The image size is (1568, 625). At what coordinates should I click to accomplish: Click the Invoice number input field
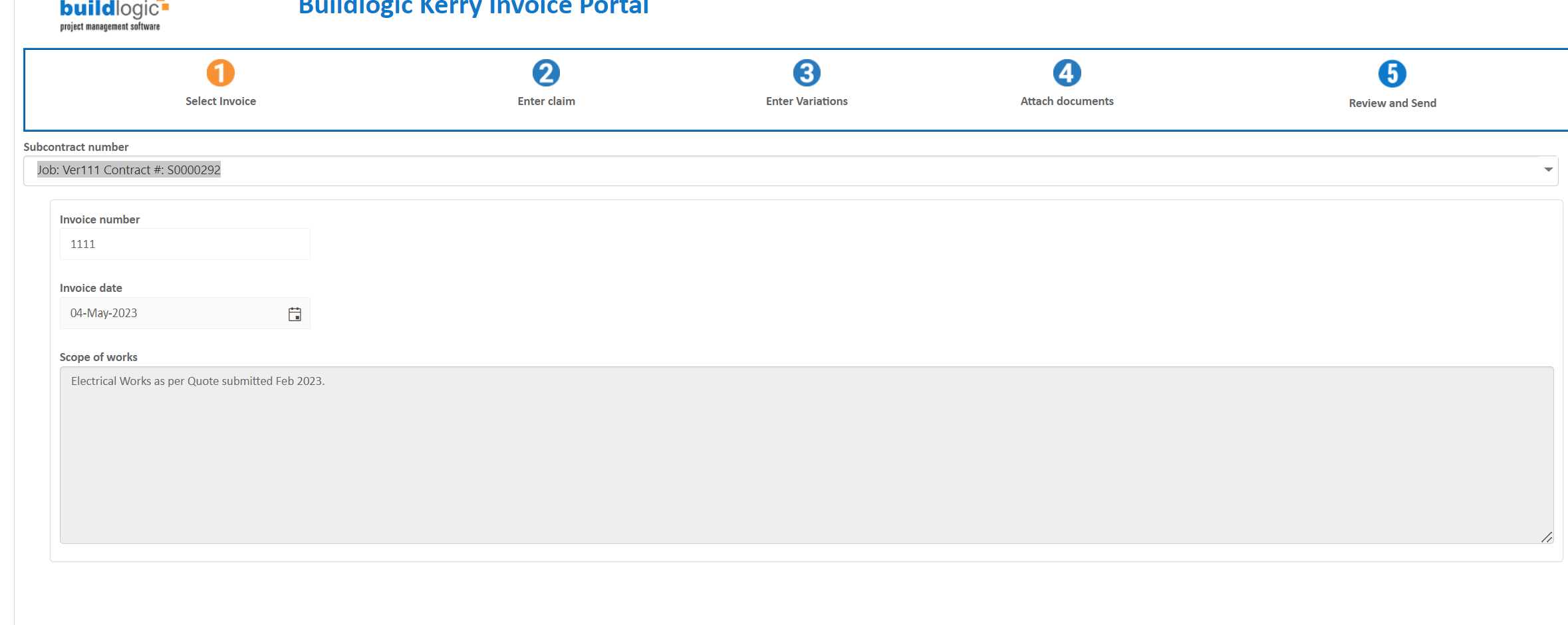tap(185, 244)
